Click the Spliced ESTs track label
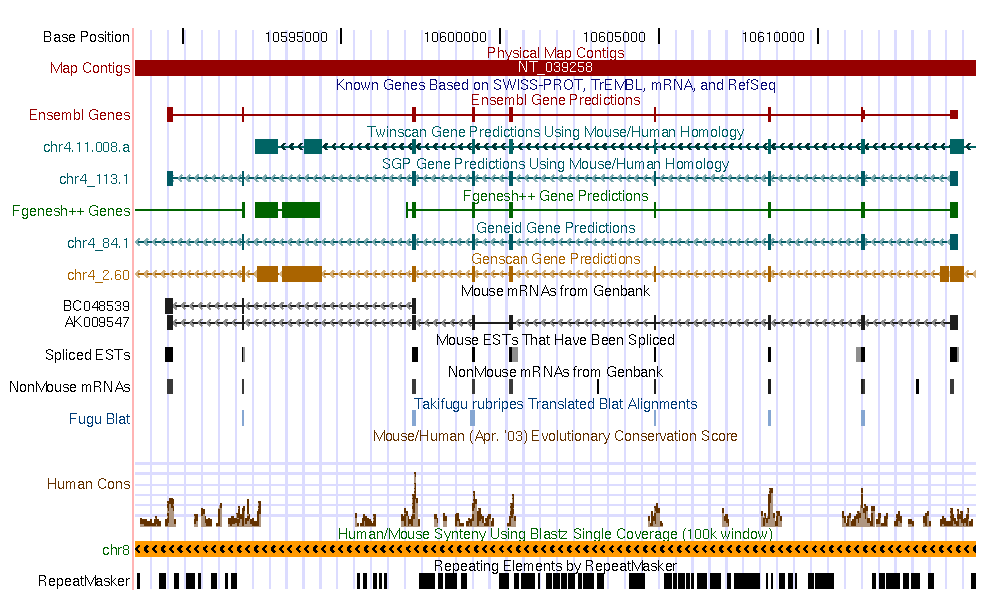The width and height of the screenshot is (988, 592). pos(87,355)
